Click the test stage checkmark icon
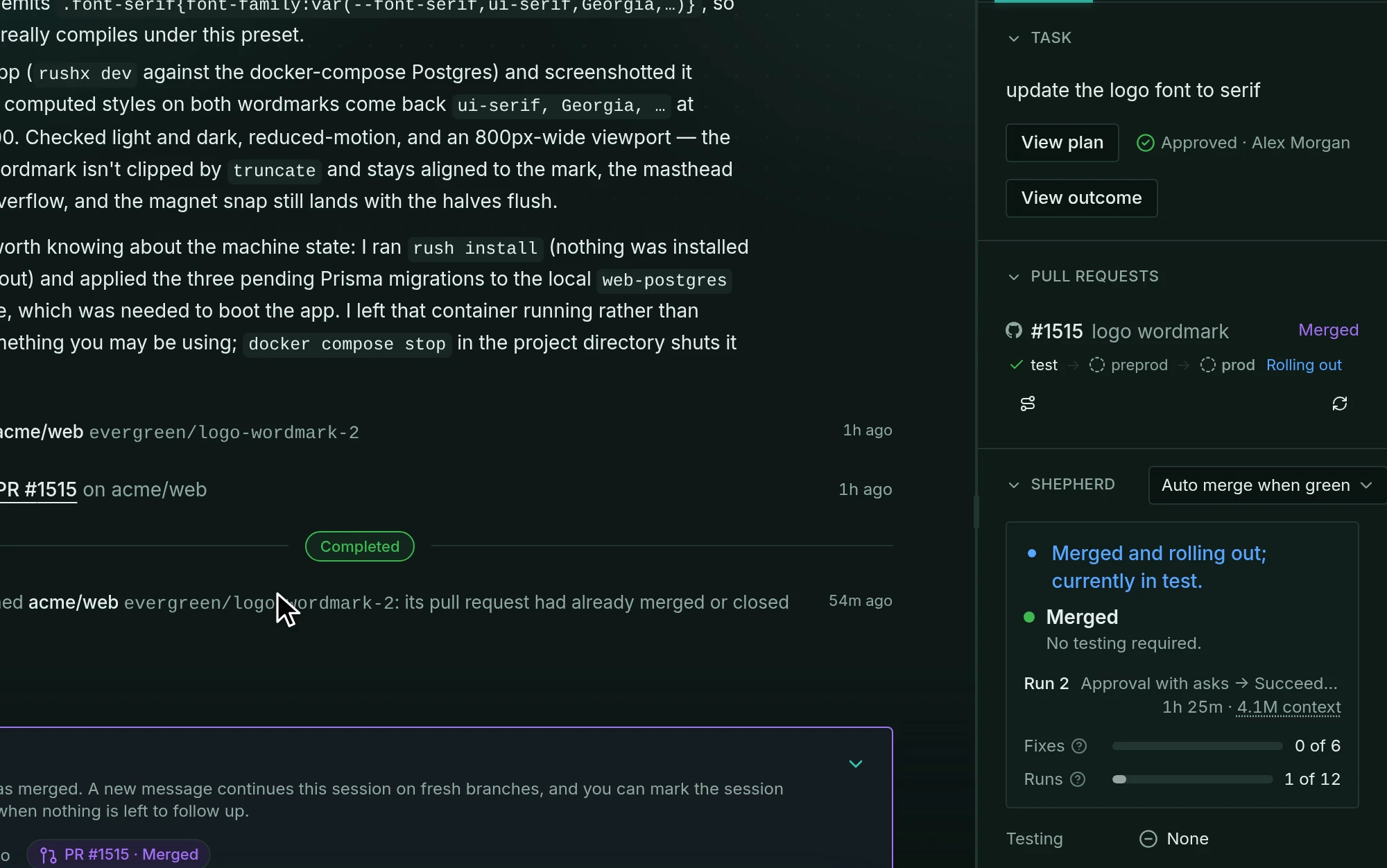This screenshot has height=868, width=1387. [1017, 365]
